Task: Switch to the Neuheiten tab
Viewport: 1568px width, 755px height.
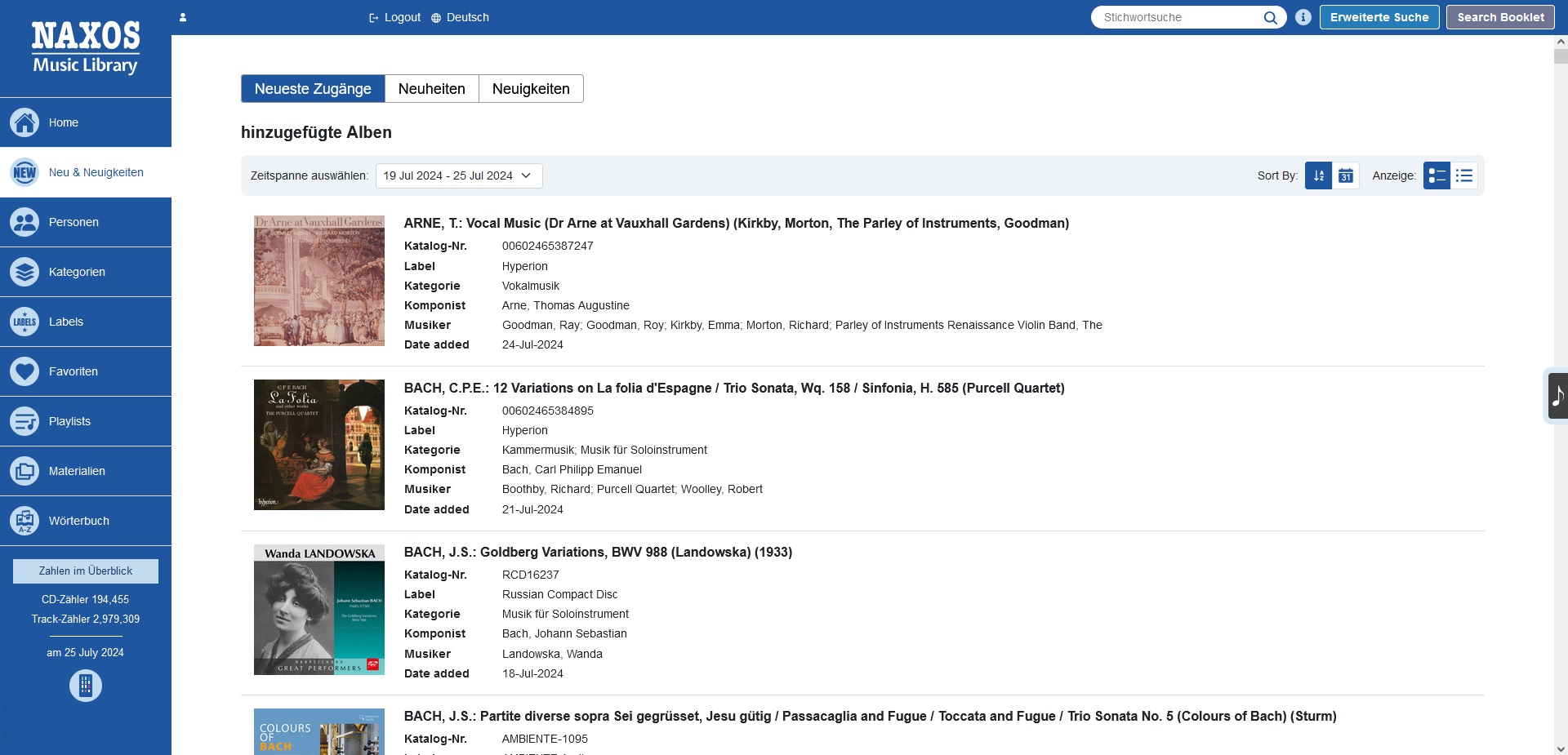Action: 432,89
